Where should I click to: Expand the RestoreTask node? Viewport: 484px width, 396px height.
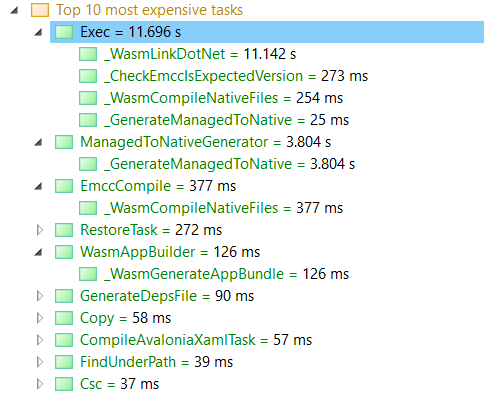coord(40,230)
